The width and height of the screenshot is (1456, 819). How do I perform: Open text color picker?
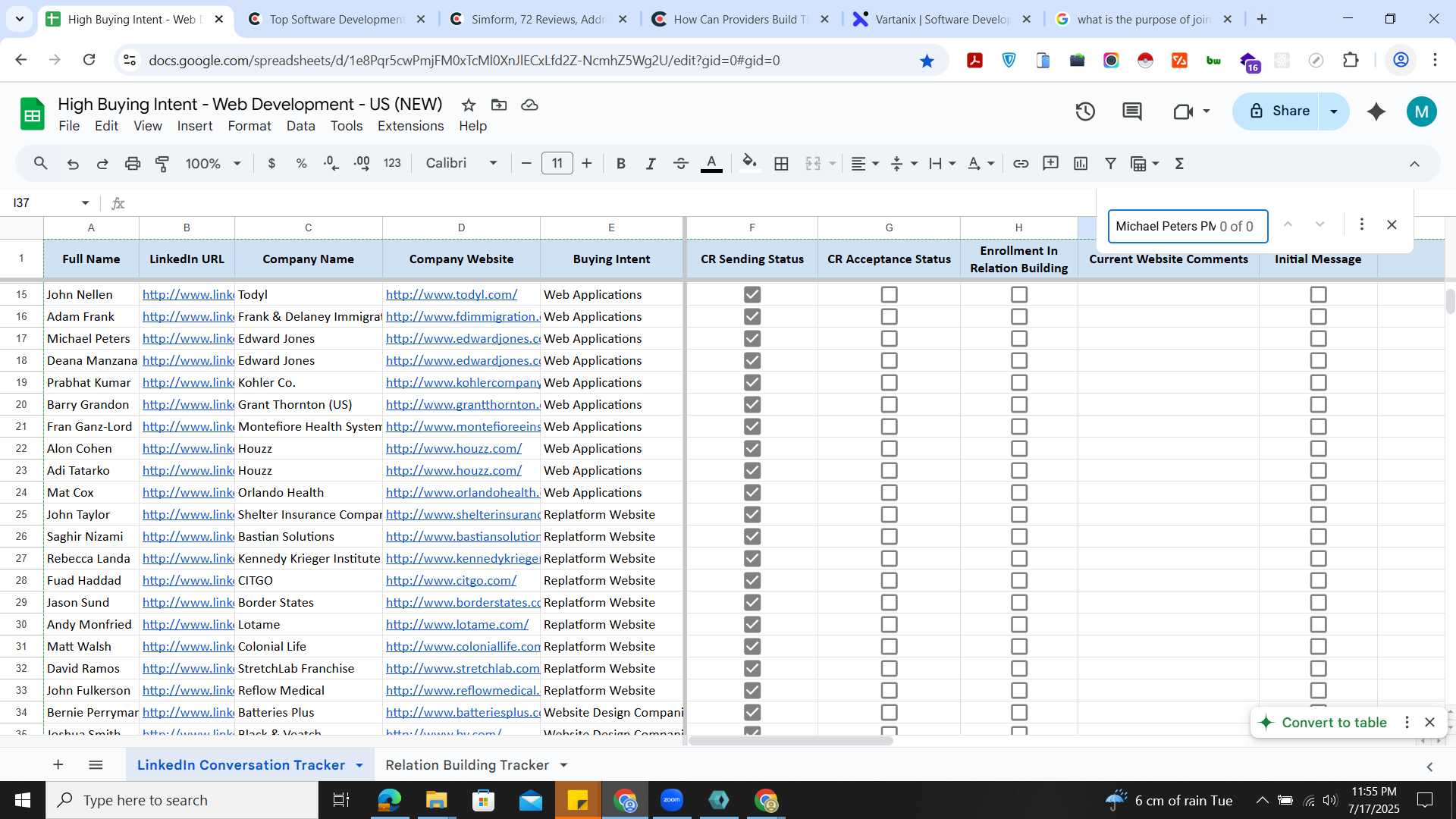(711, 164)
